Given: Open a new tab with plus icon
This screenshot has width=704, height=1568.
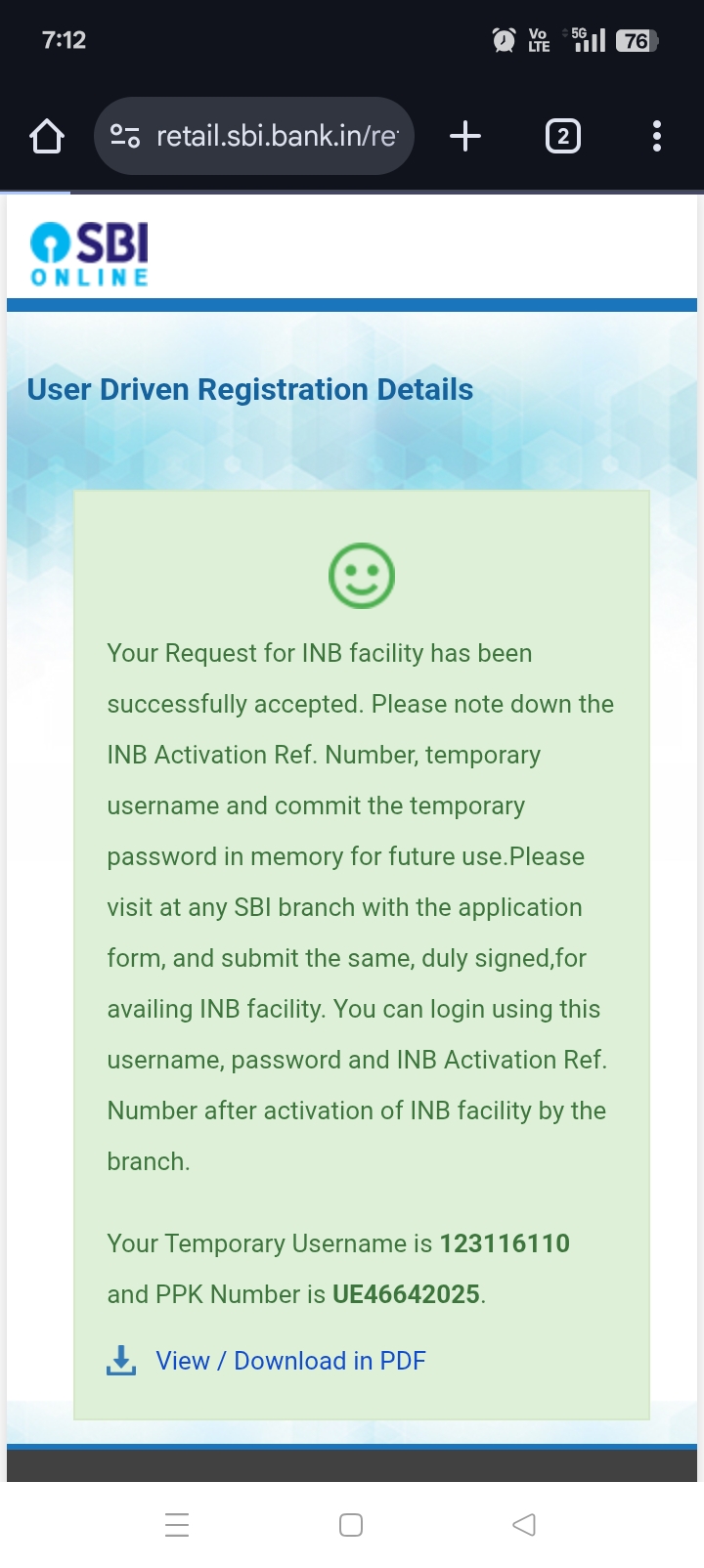Looking at the screenshot, I should (x=465, y=136).
